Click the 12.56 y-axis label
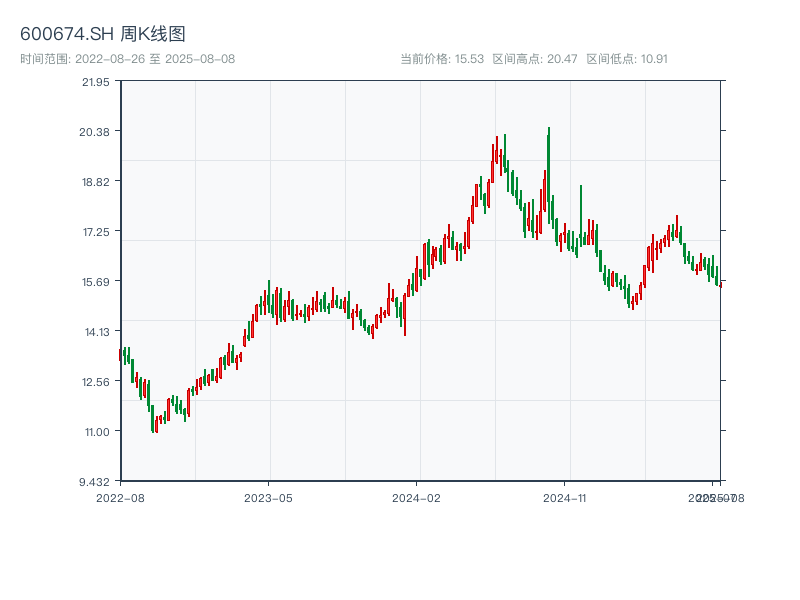The width and height of the screenshot is (800, 600). 96,382
